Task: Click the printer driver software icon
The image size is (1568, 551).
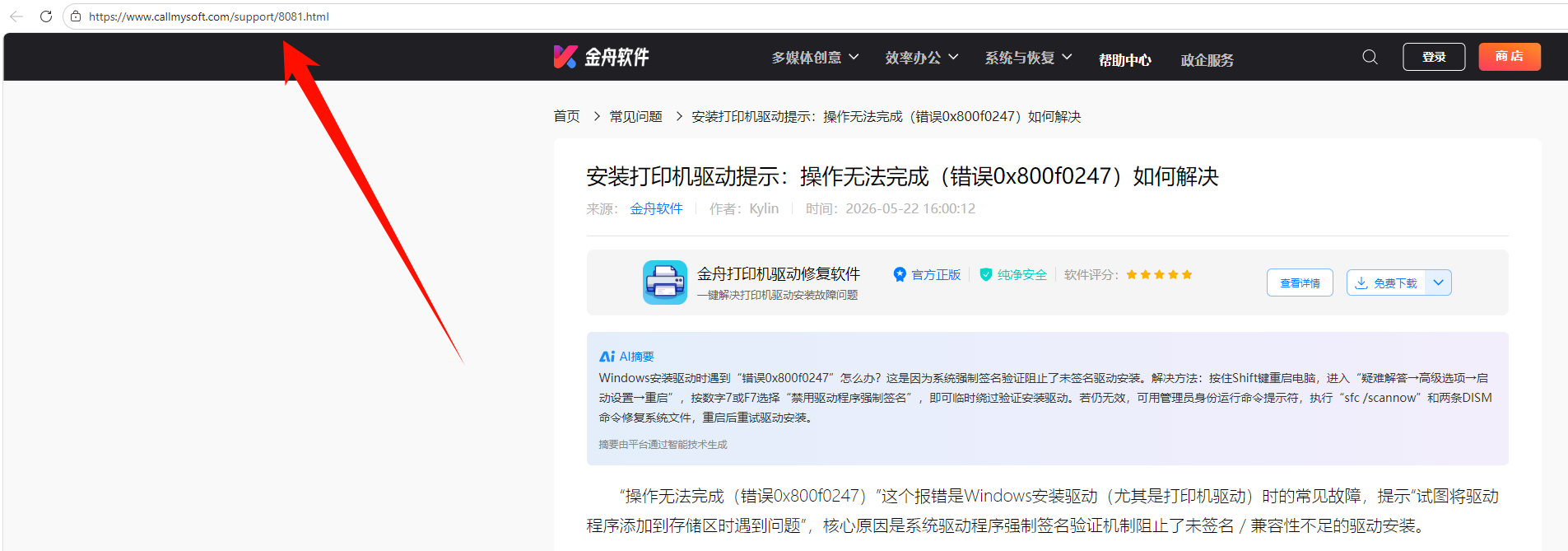Action: (665, 283)
